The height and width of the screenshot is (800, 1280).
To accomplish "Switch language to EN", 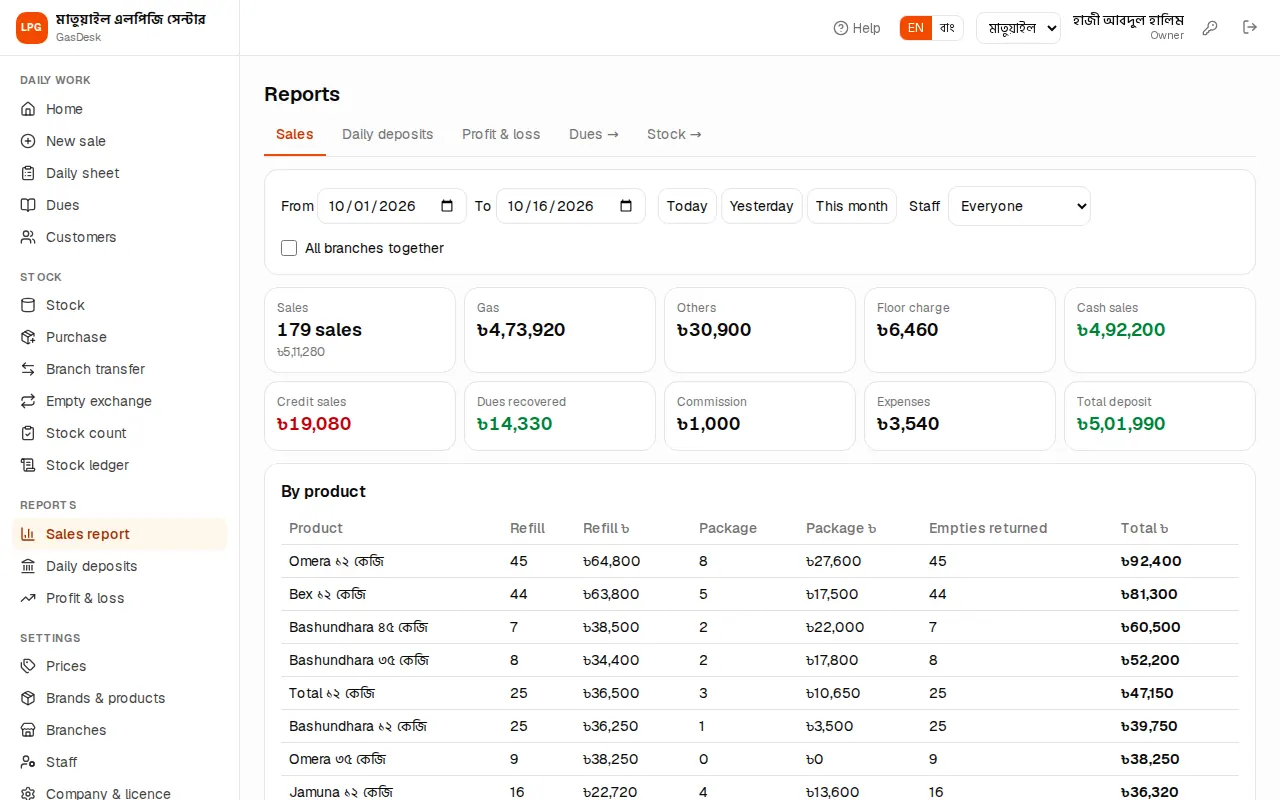I will [916, 28].
